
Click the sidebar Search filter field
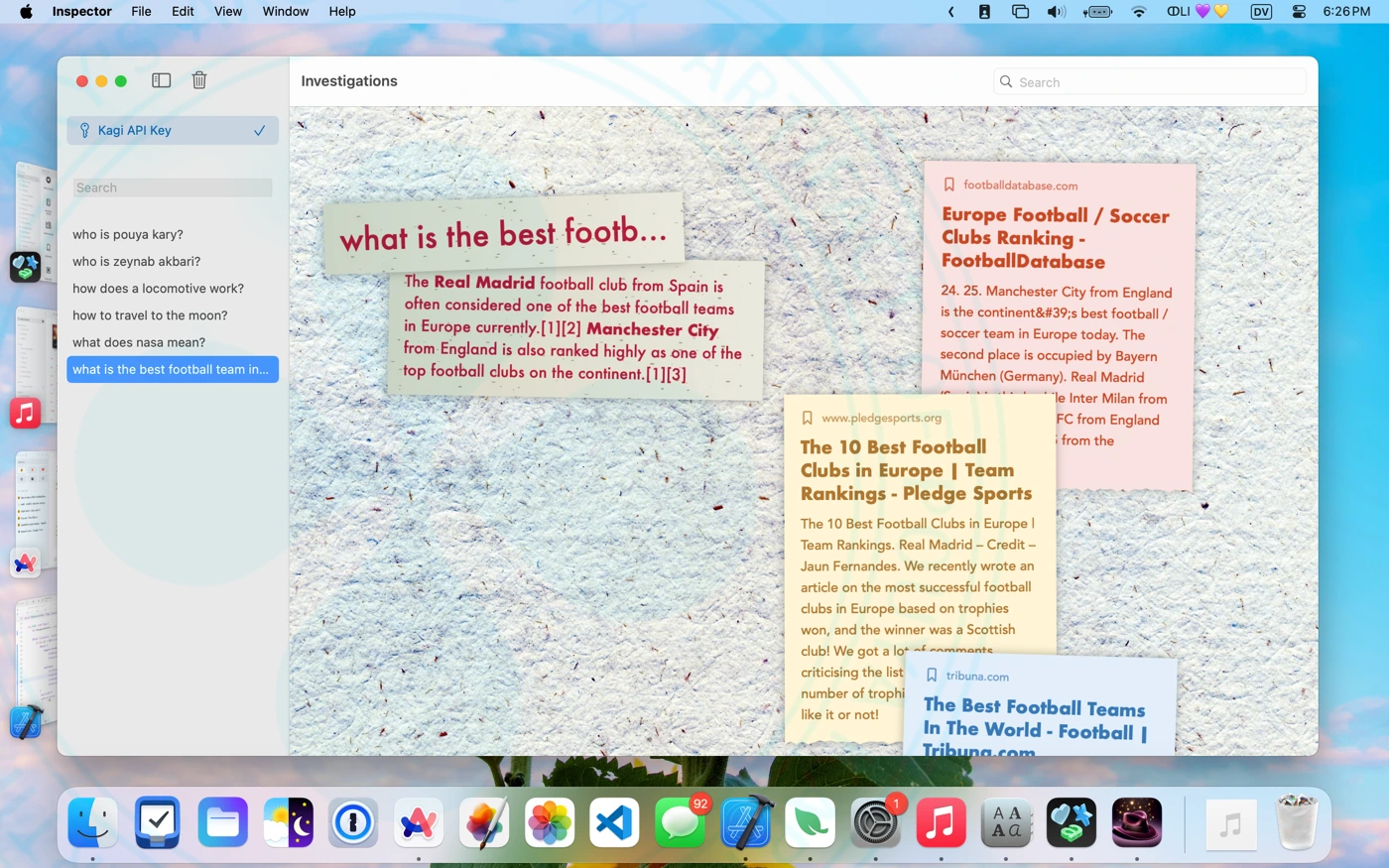pyautogui.click(x=173, y=187)
